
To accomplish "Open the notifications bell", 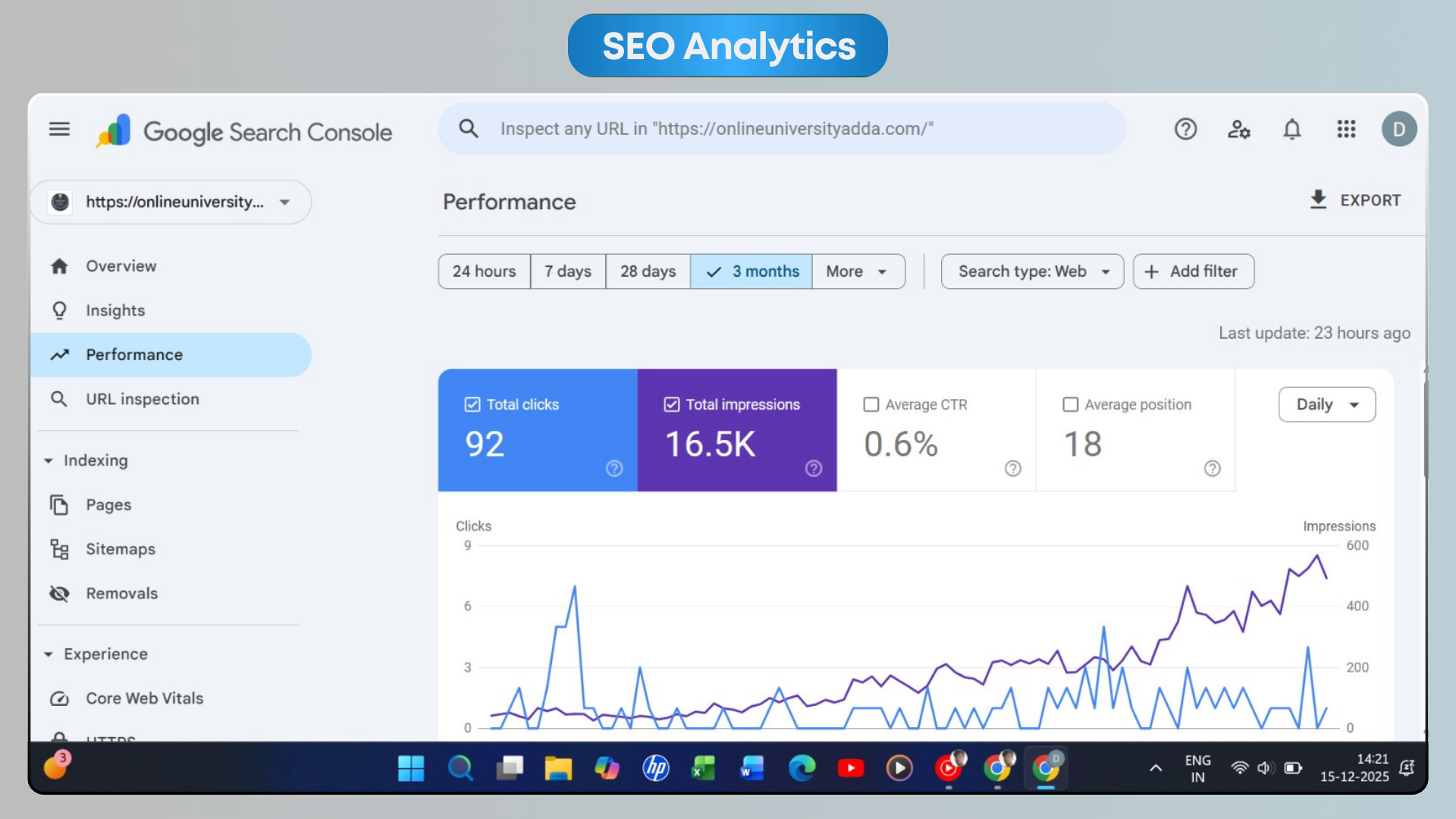I will [1292, 129].
